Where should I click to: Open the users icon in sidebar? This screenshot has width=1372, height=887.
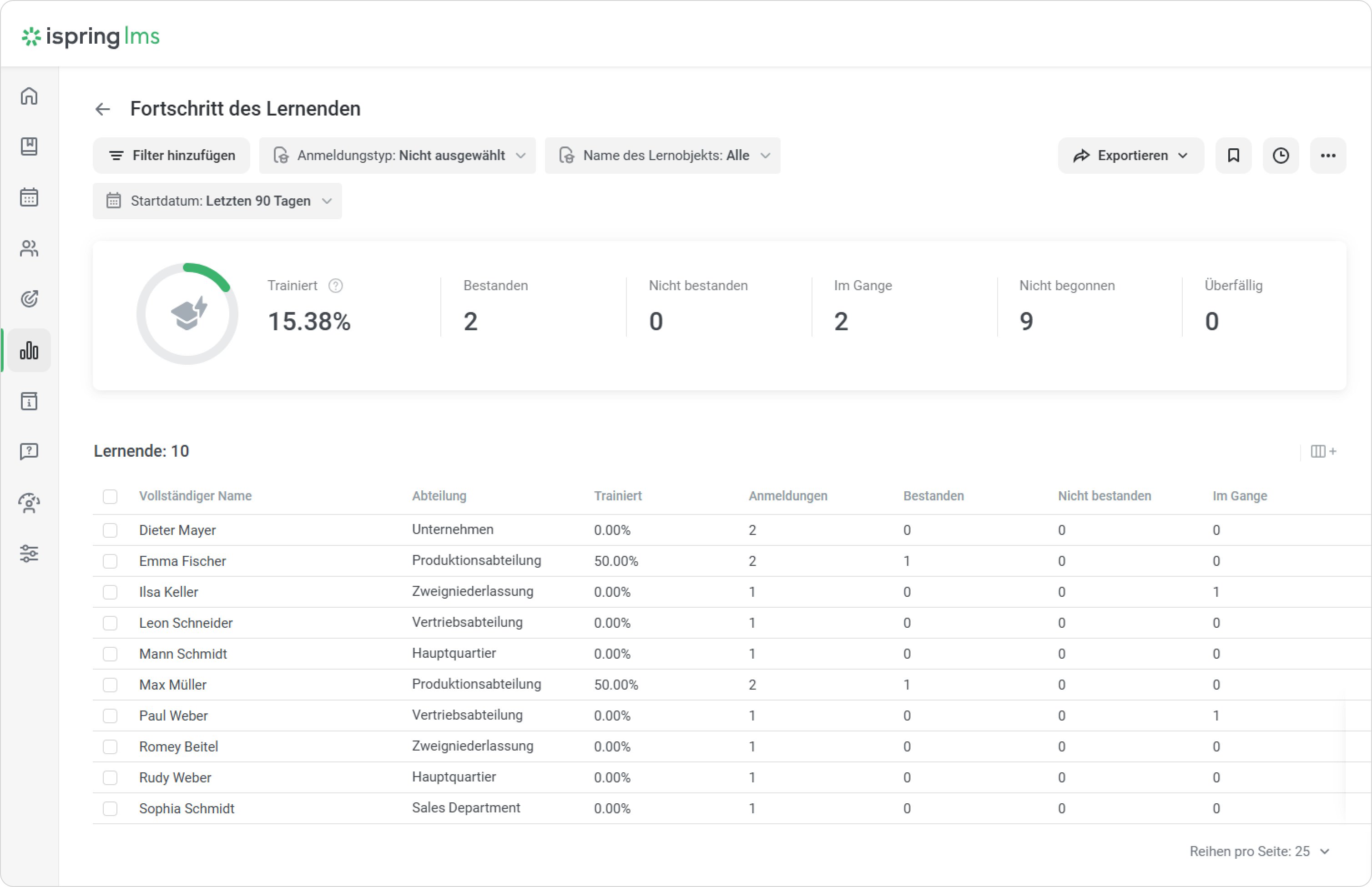click(29, 248)
